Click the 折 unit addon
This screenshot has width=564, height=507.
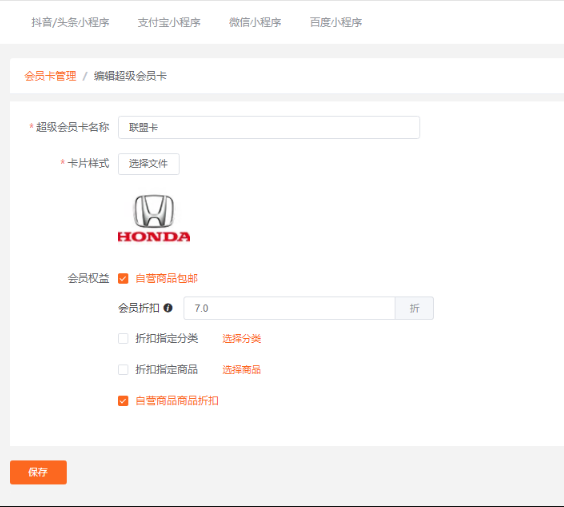click(414, 308)
